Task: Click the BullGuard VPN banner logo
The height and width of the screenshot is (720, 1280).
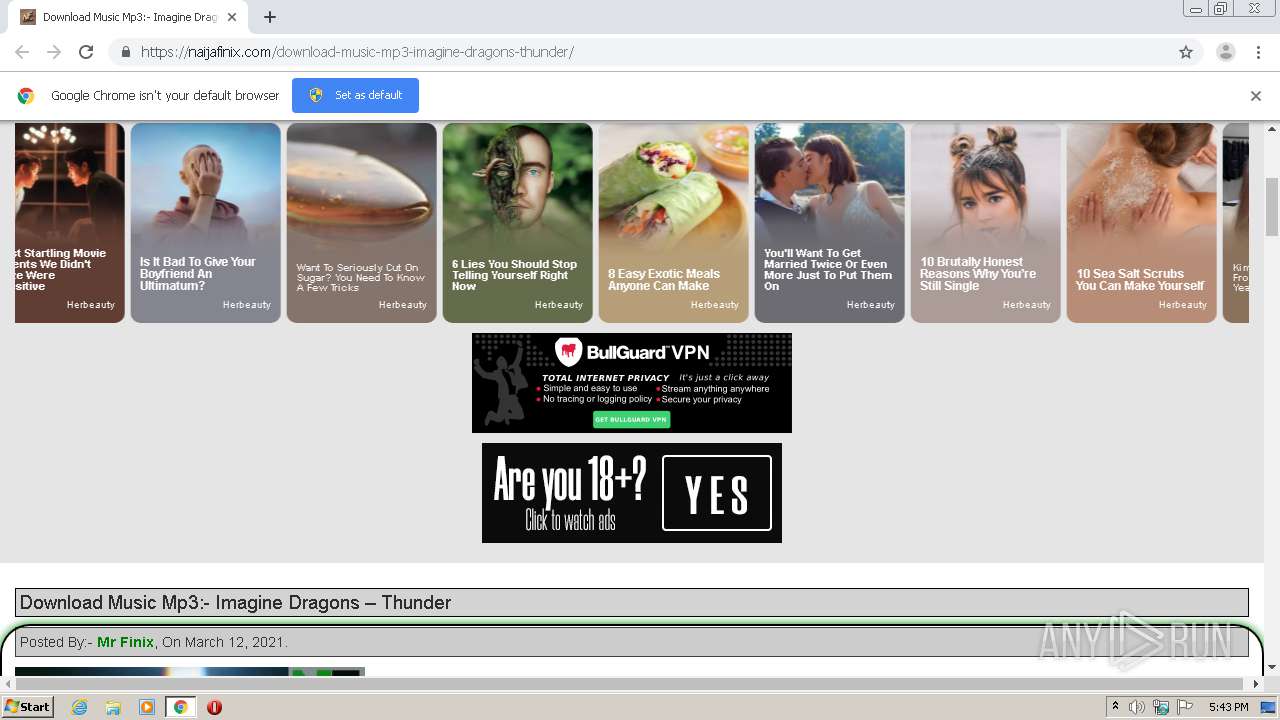Action: click(x=634, y=351)
